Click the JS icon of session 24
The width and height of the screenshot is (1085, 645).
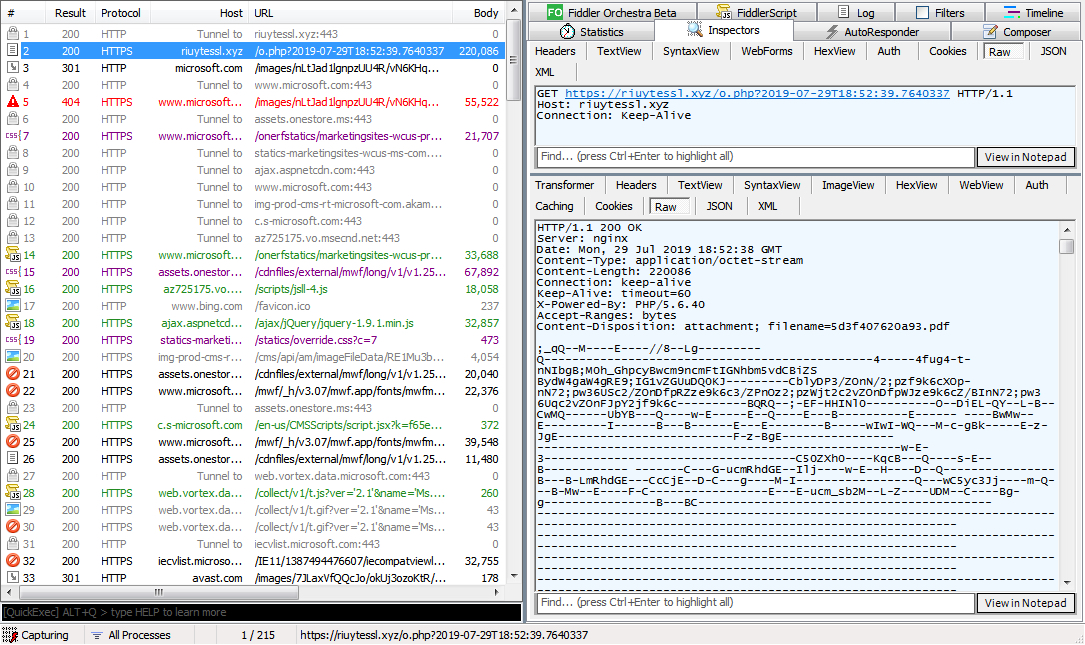click(x=12, y=425)
